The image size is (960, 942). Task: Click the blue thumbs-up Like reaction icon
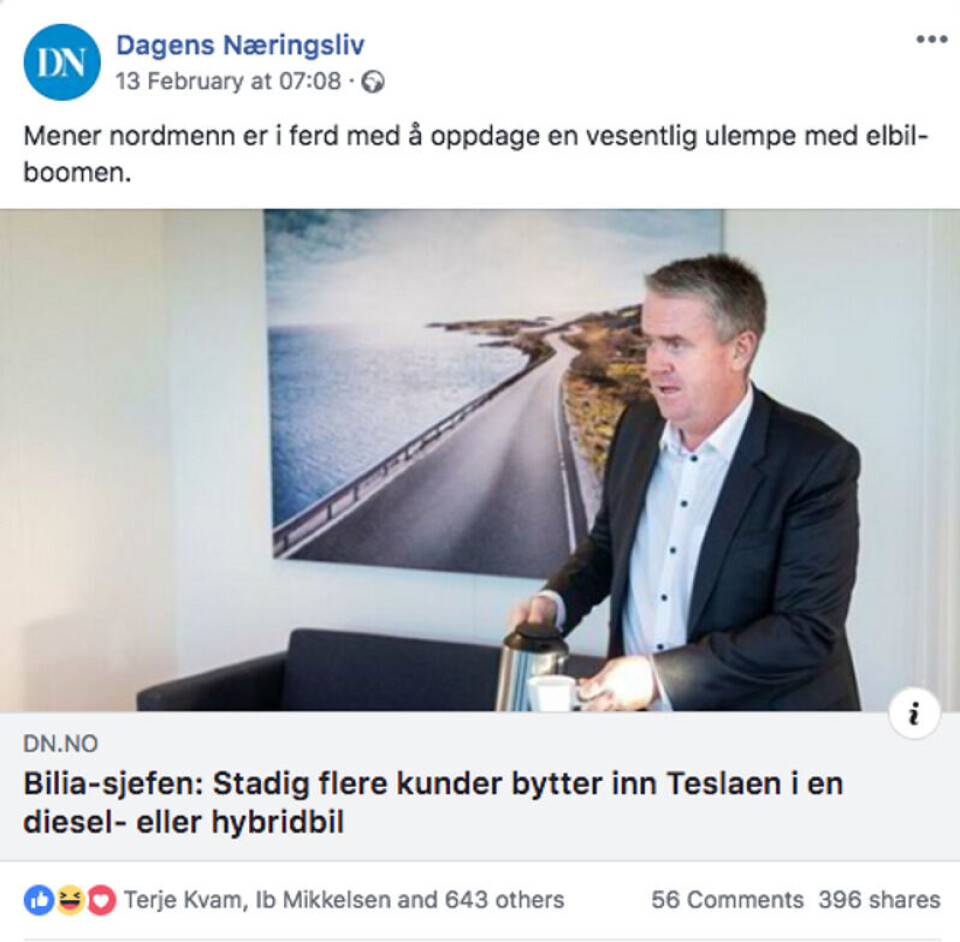(39, 900)
